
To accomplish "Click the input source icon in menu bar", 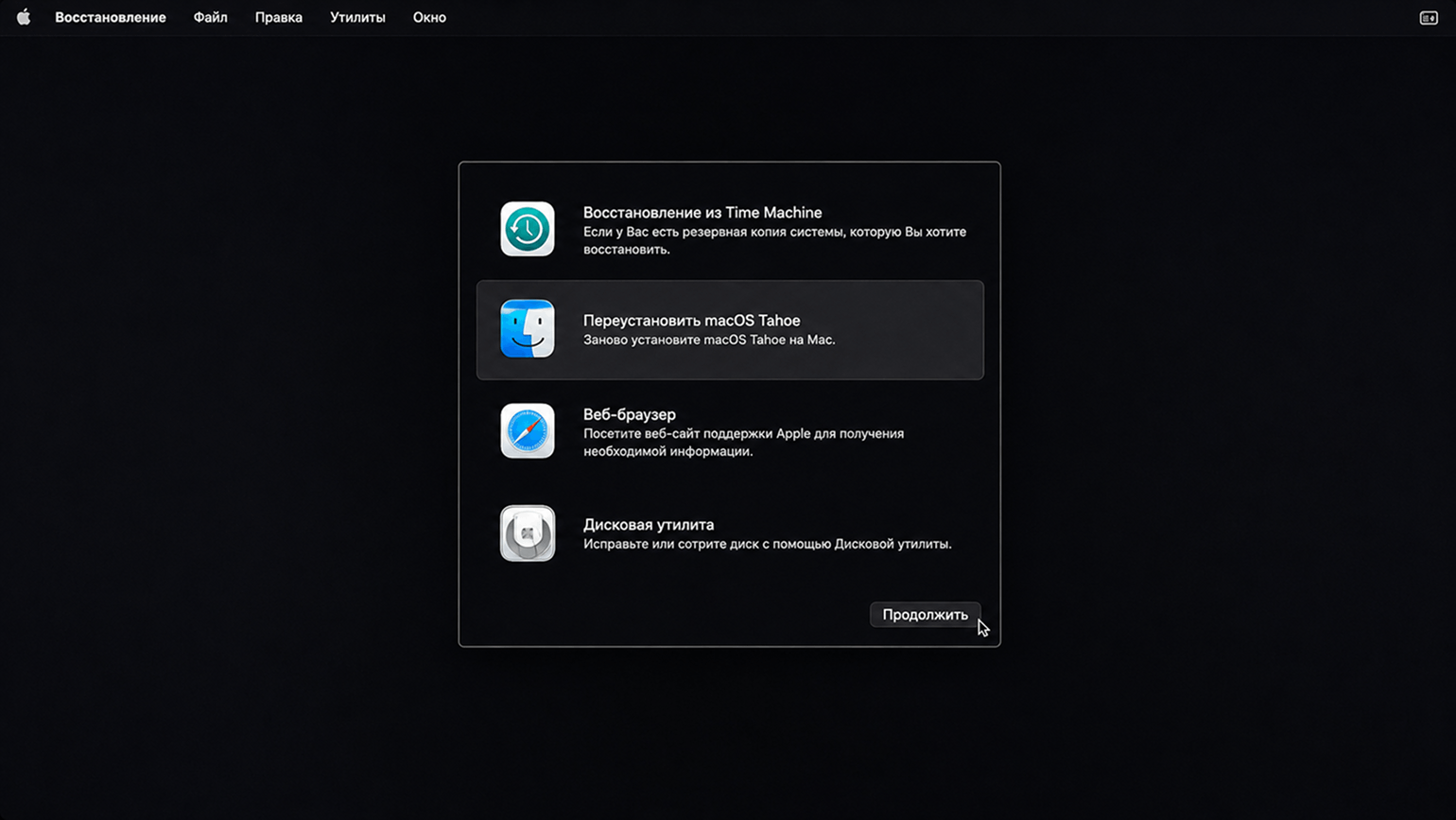I will click(1429, 18).
